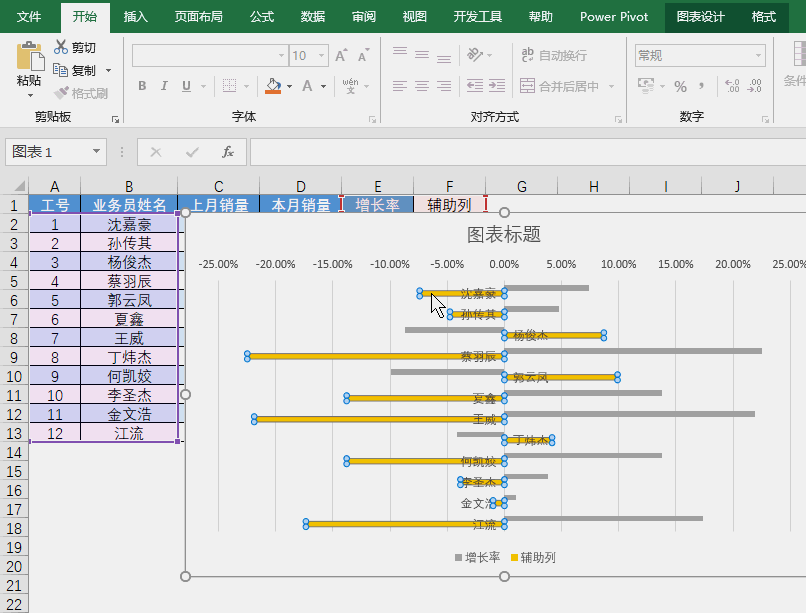Decrease font size with smaller A icon
The height and width of the screenshot is (613, 806).
[363, 55]
